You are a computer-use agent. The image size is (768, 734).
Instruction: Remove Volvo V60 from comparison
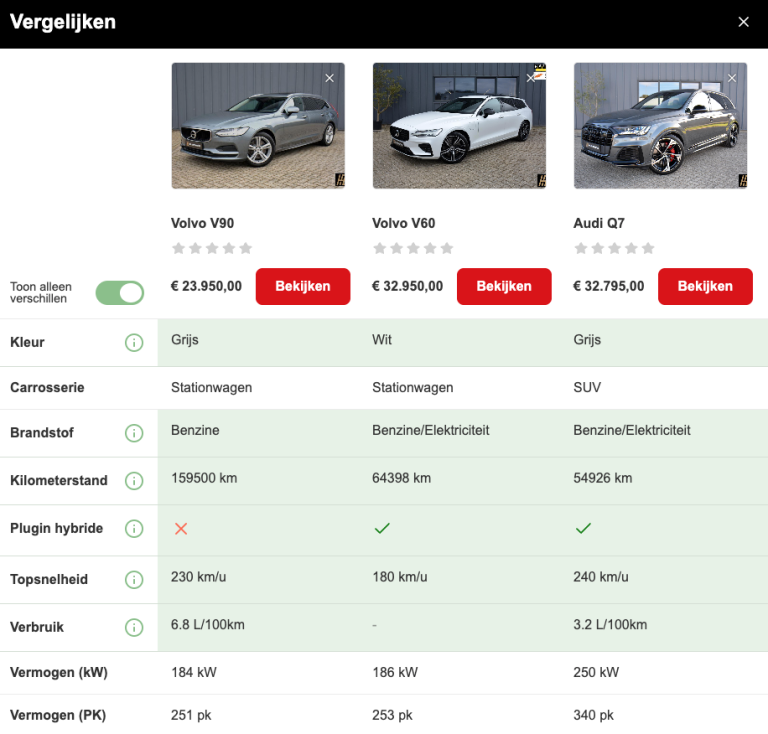click(x=531, y=78)
